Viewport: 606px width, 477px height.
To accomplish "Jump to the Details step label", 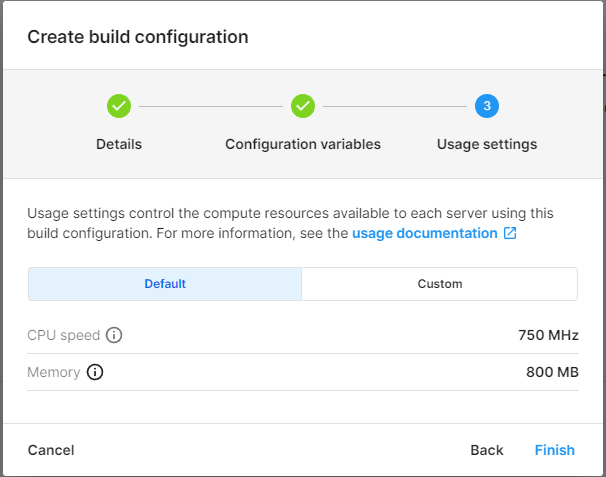I will click(119, 144).
